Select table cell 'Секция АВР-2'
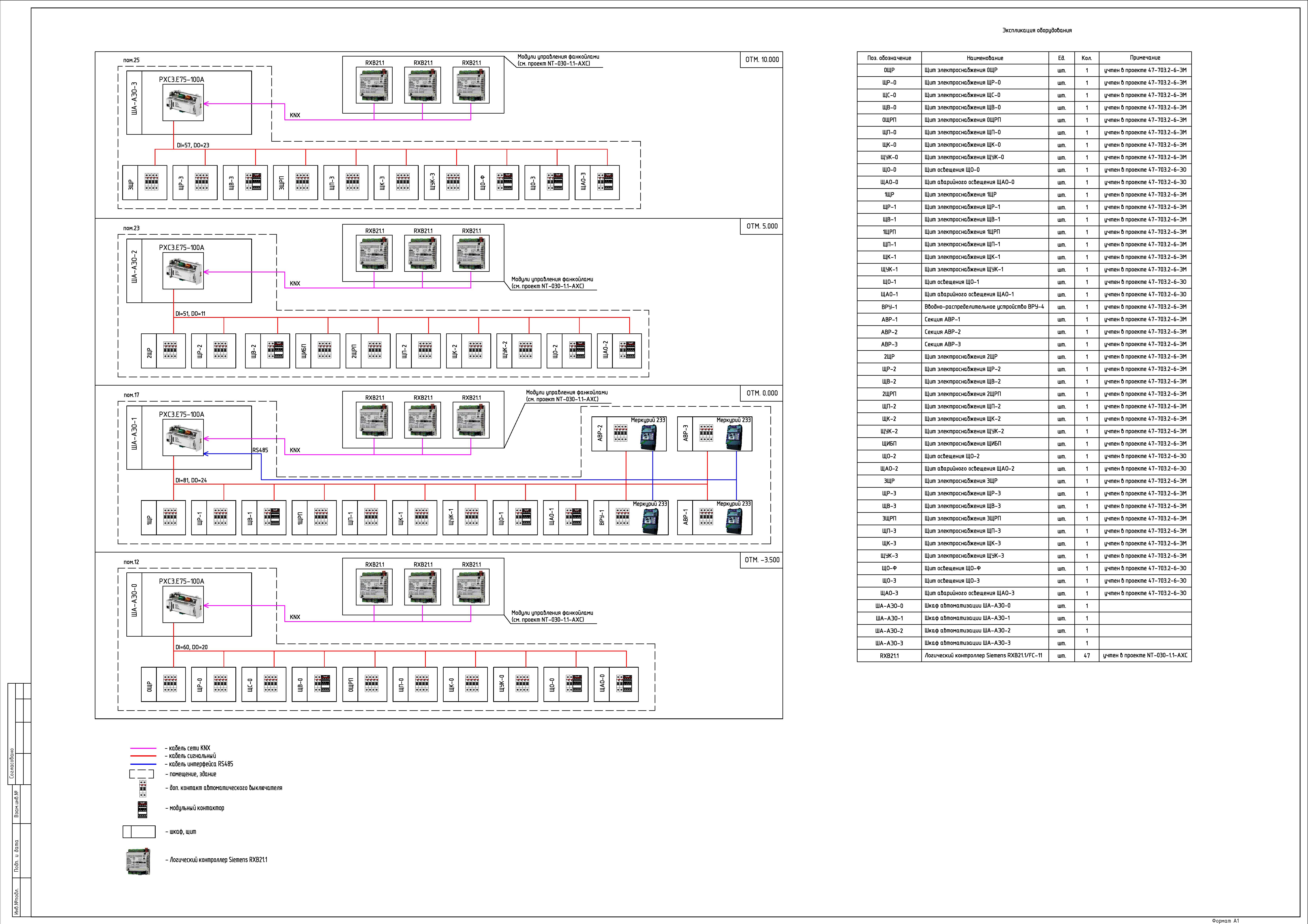The image size is (1308, 924). [x=985, y=332]
